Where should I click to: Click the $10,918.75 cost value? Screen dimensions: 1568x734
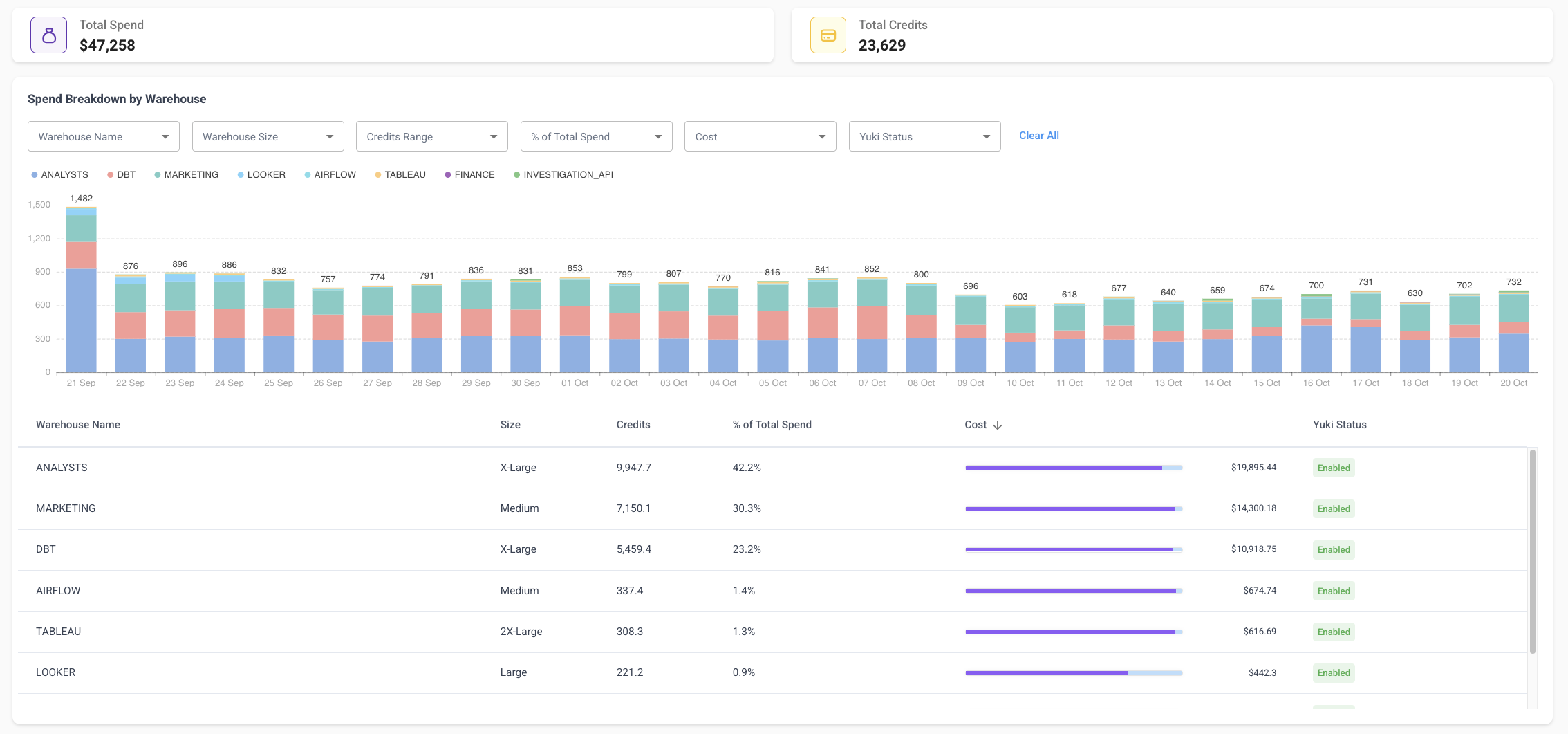tap(1253, 549)
